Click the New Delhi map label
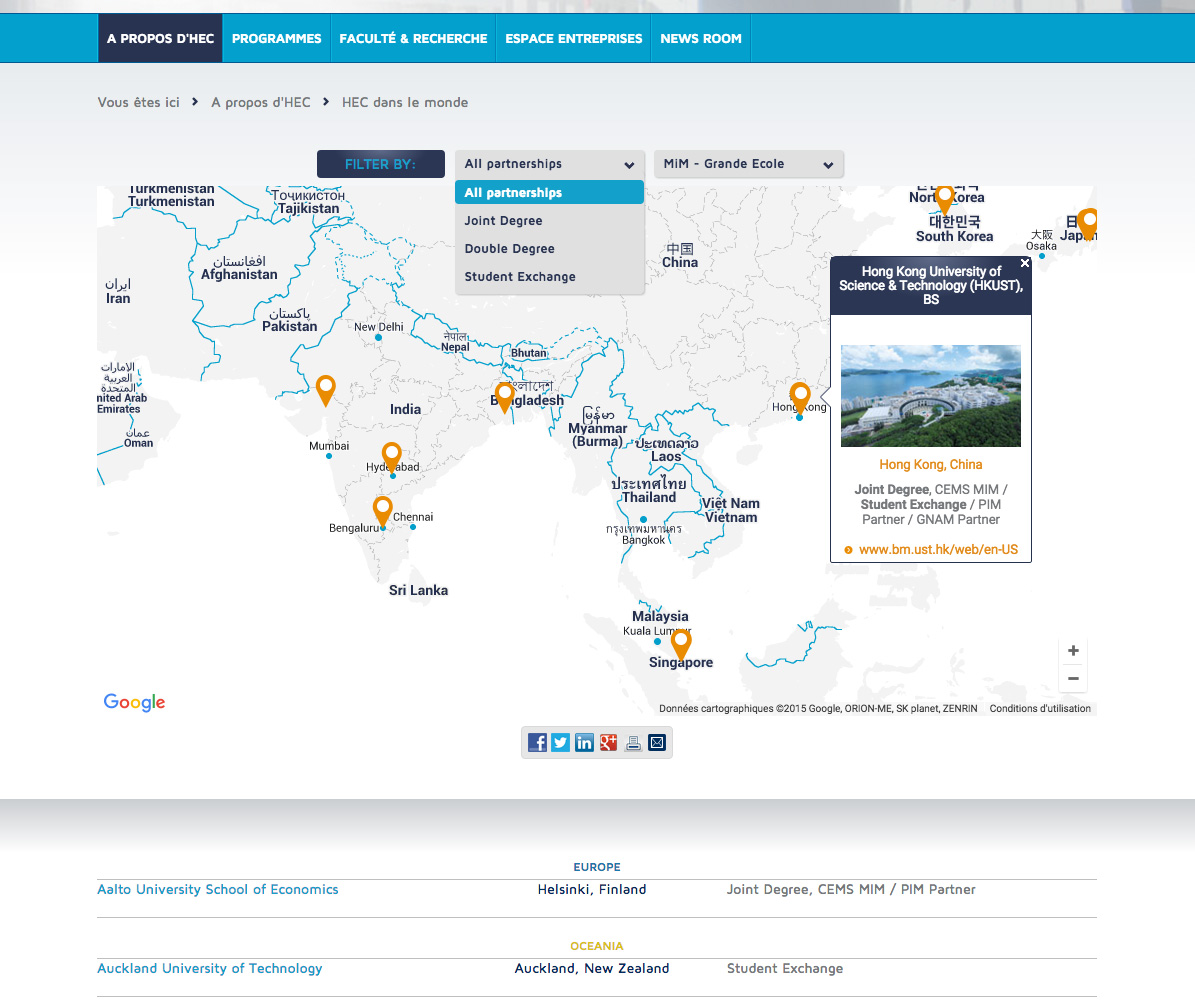This screenshot has height=1003, width=1195. pyautogui.click(x=379, y=327)
